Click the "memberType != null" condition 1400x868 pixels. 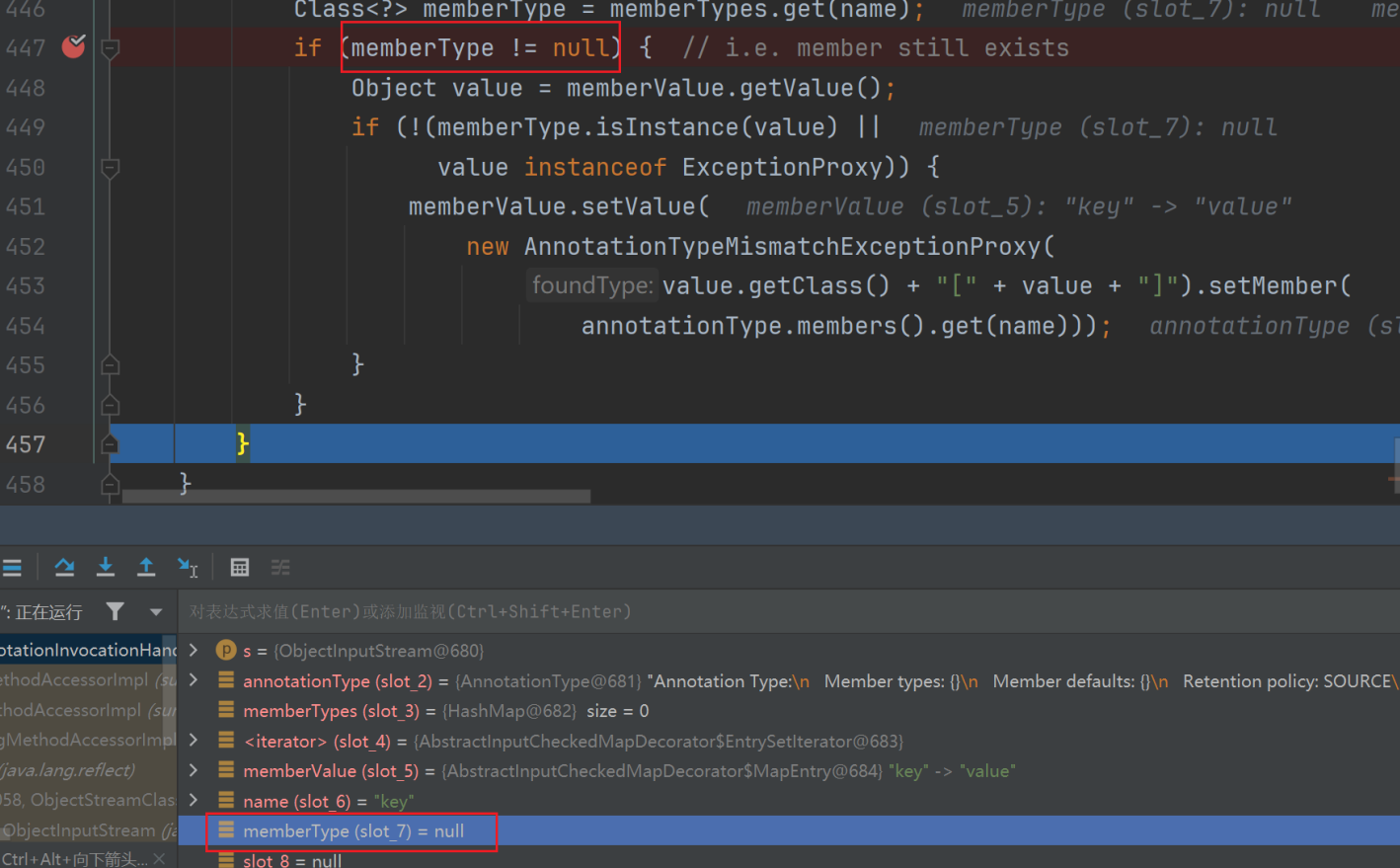coord(480,47)
